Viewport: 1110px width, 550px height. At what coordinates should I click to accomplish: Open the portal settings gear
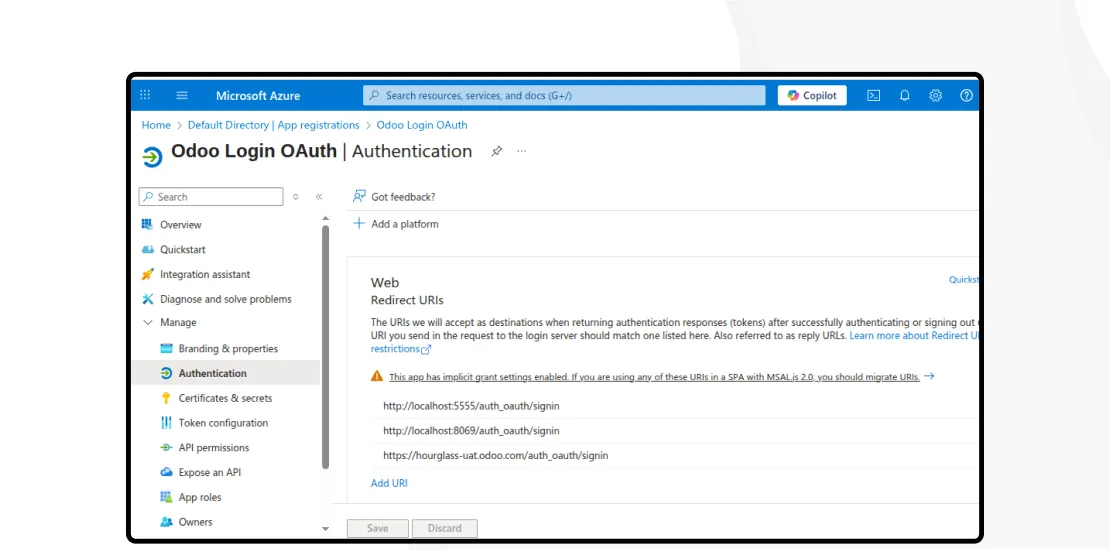[935, 96]
